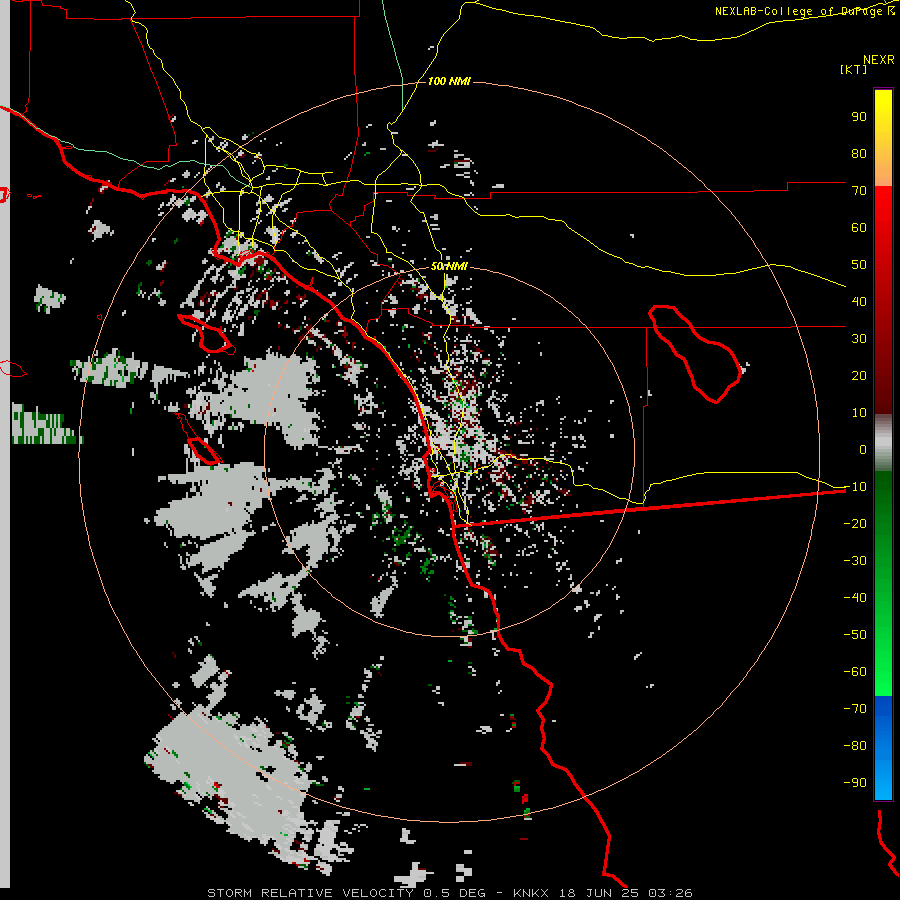Click the -10 value on velocity scale
Image resolution: width=900 pixels, height=900 pixels.
pyautogui.click(x=855, y=487)
